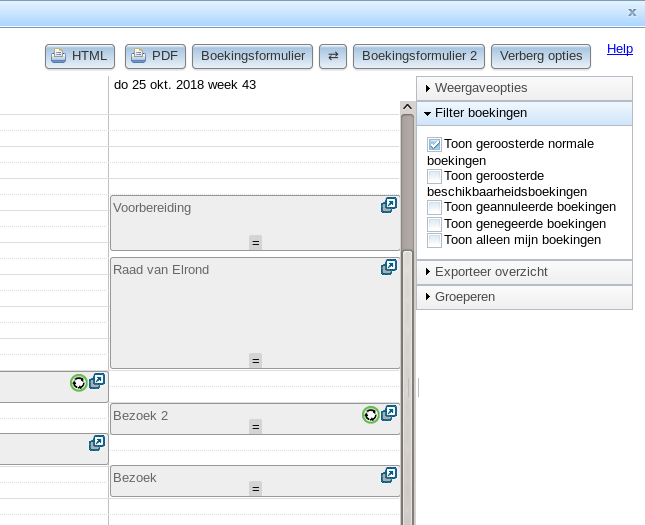Click the scrollbar up arrow
Viewport: 645px width, 525px height.
point(407,107)
